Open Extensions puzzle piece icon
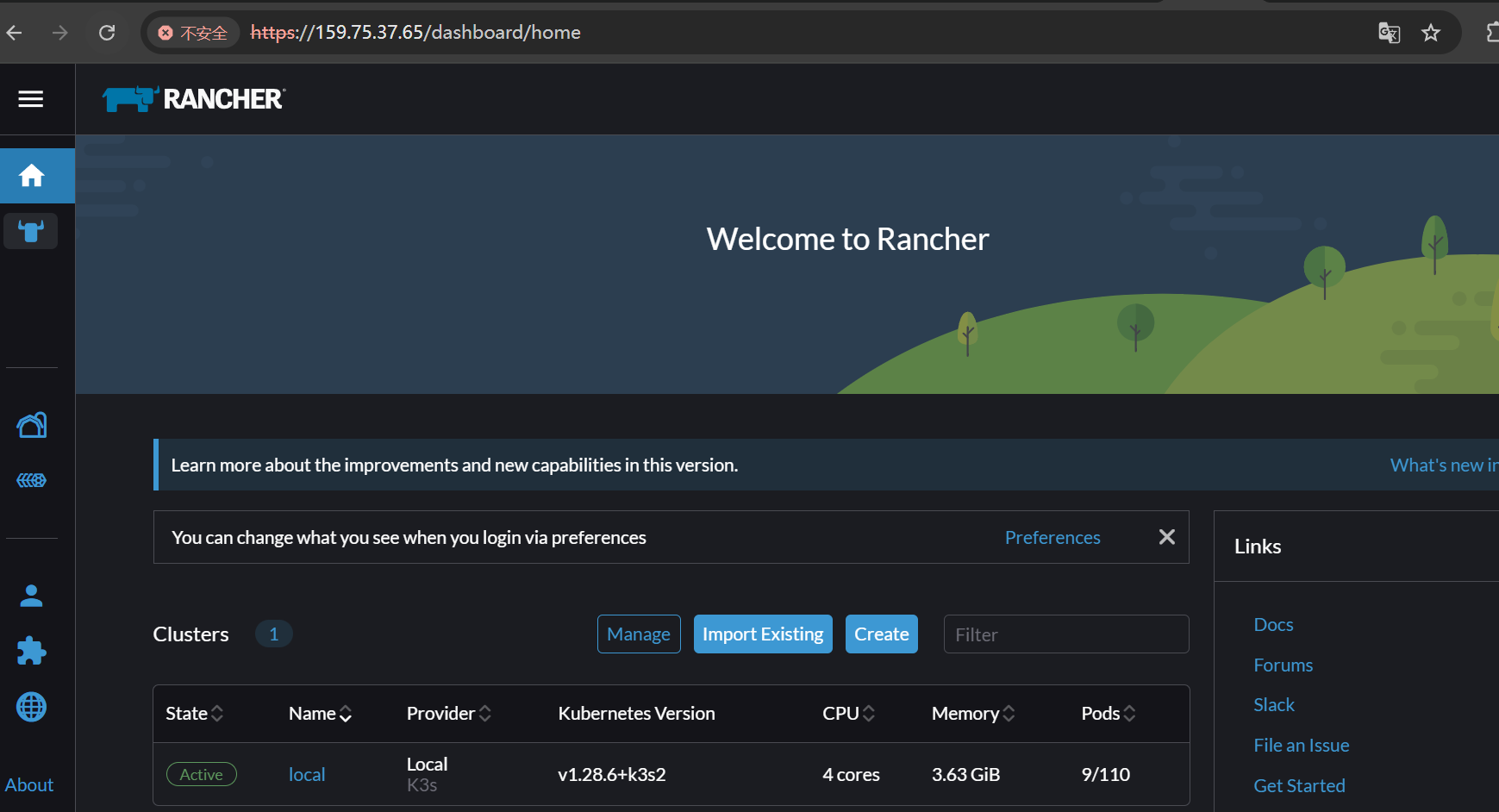Screen dimensions: 1499x812 32,651
